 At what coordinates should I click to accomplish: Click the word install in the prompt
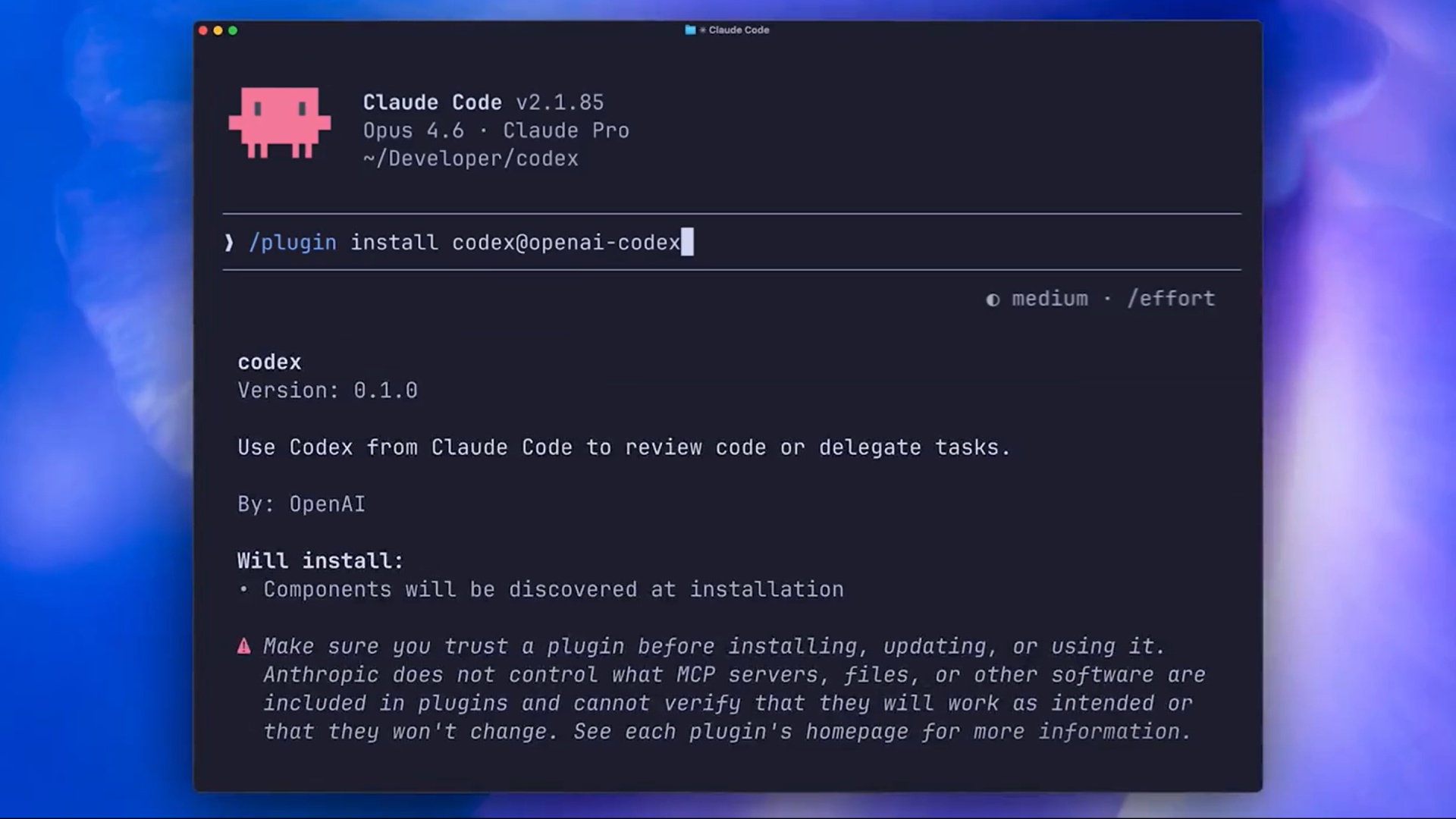click(x=394, y=243)
